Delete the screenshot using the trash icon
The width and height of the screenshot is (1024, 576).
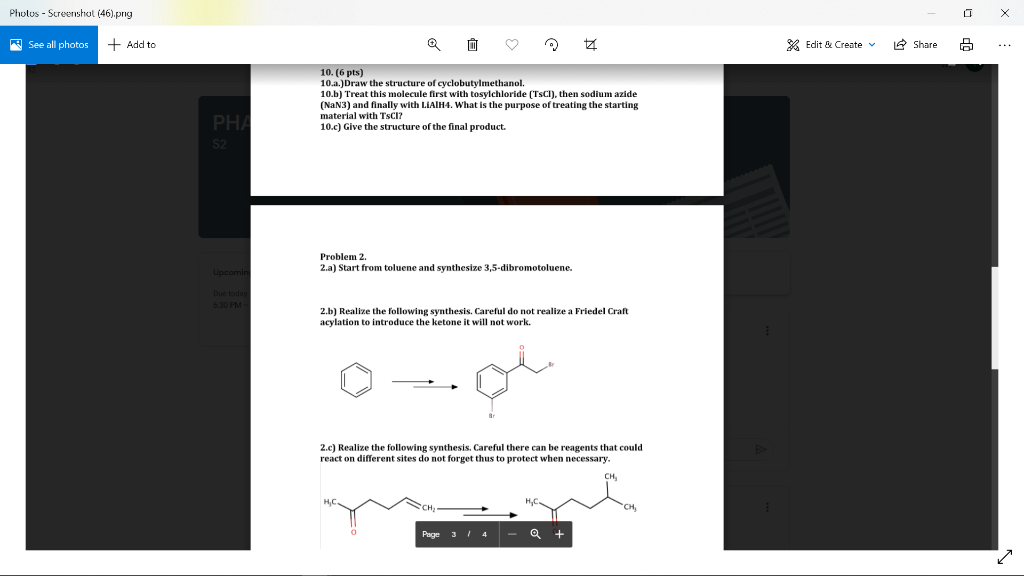tap(471, 44)
